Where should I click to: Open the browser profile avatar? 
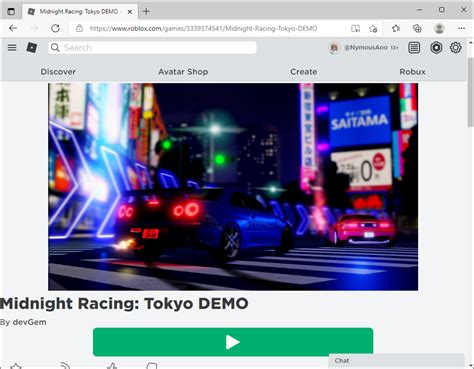(439, 28)
